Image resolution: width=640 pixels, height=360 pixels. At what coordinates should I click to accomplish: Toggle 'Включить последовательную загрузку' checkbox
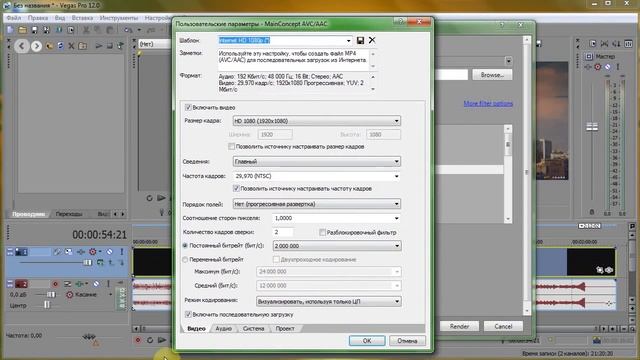pos(188,314)
